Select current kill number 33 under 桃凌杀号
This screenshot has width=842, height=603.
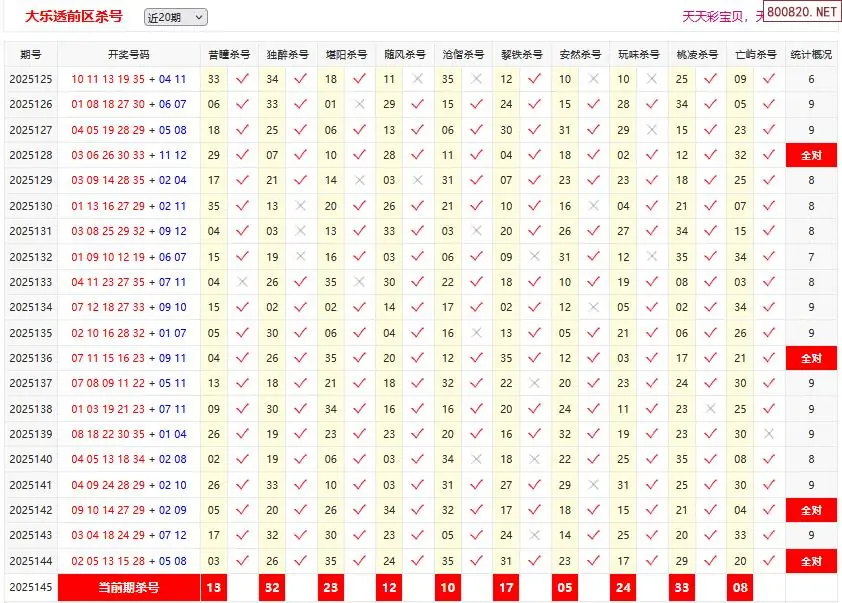pyautogui.click(x=682, y=587)
